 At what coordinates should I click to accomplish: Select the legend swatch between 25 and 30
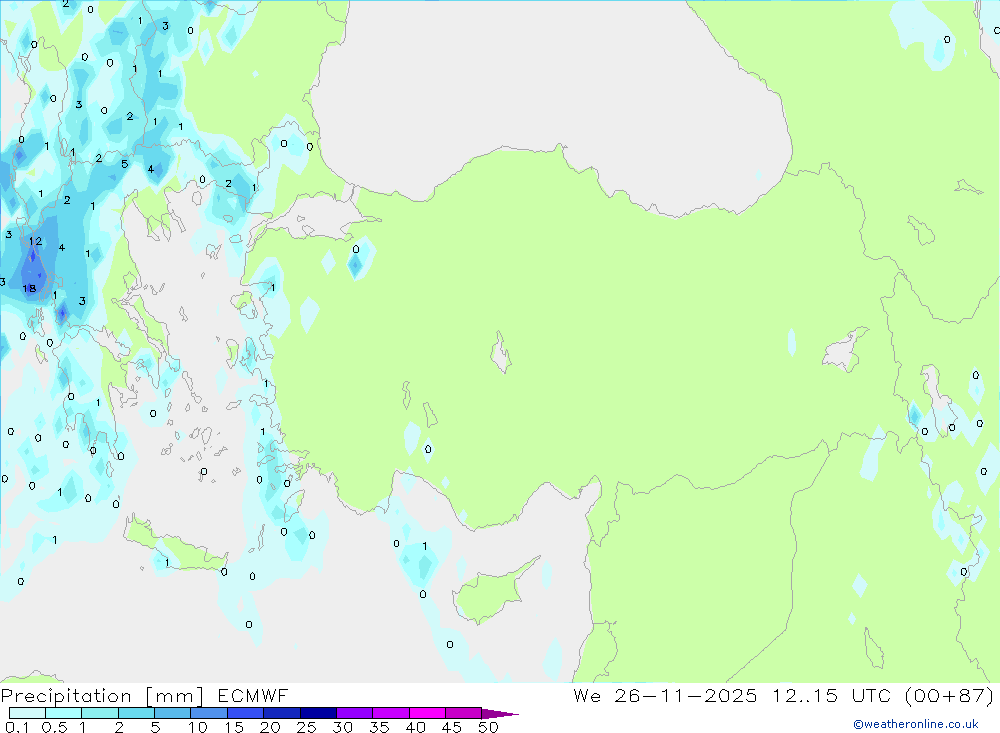318,713
